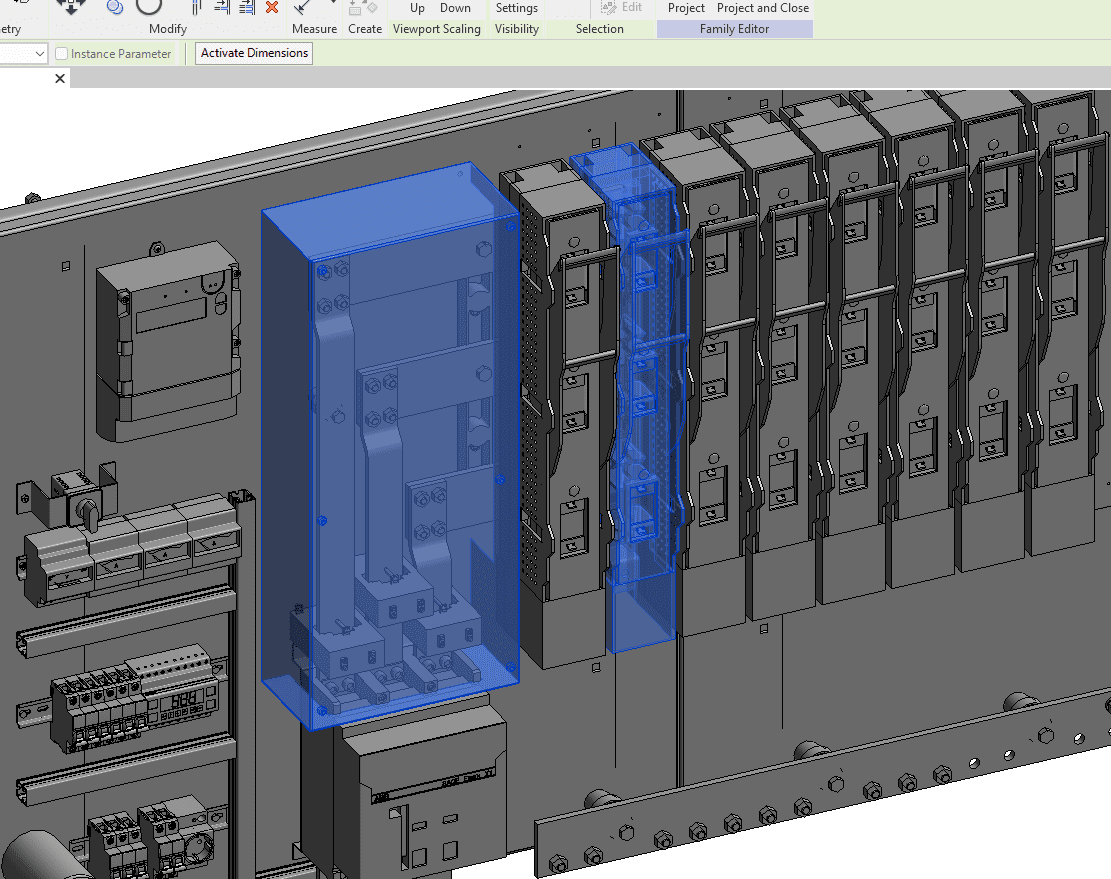
Task: Click the arrow-to-line align icon
Action: [x=221, y=7]
